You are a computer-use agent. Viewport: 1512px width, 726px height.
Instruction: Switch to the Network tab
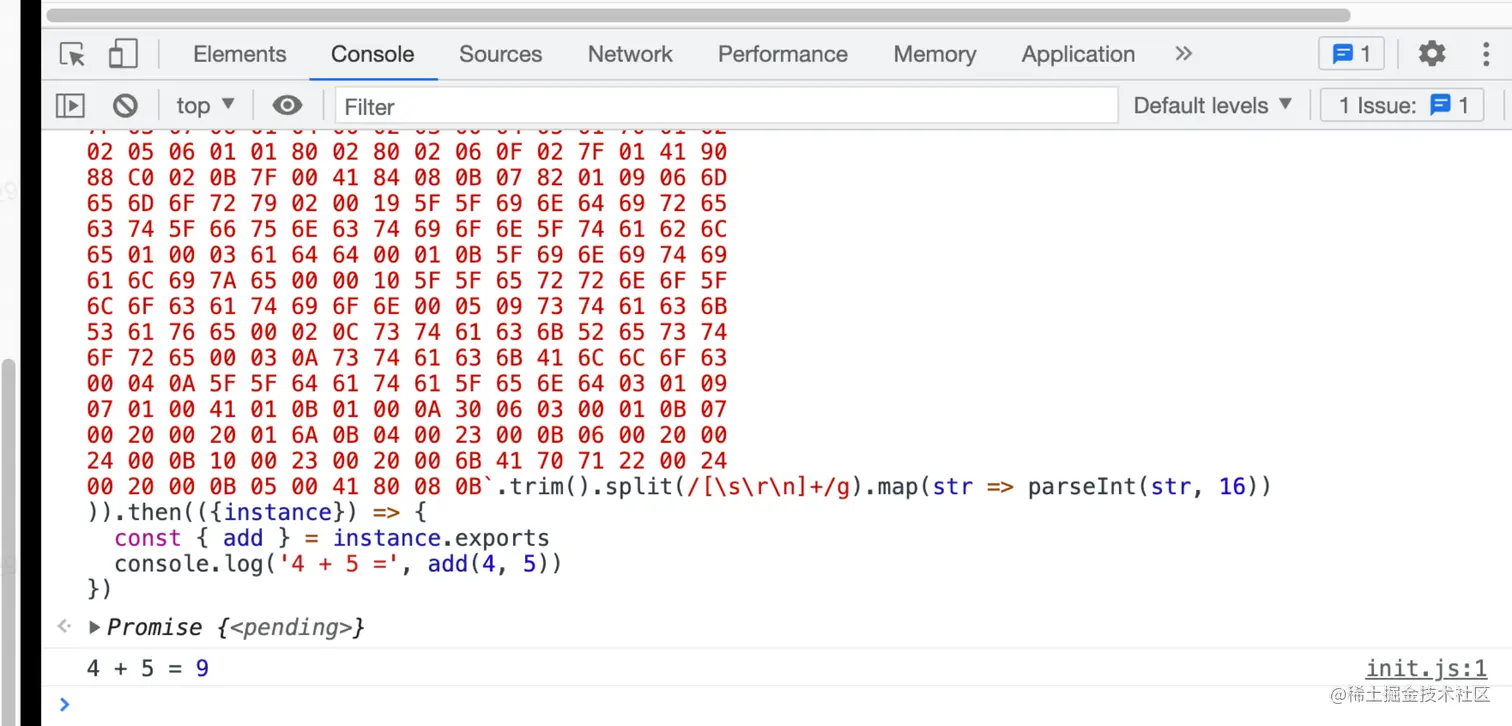tap(630, 54)
